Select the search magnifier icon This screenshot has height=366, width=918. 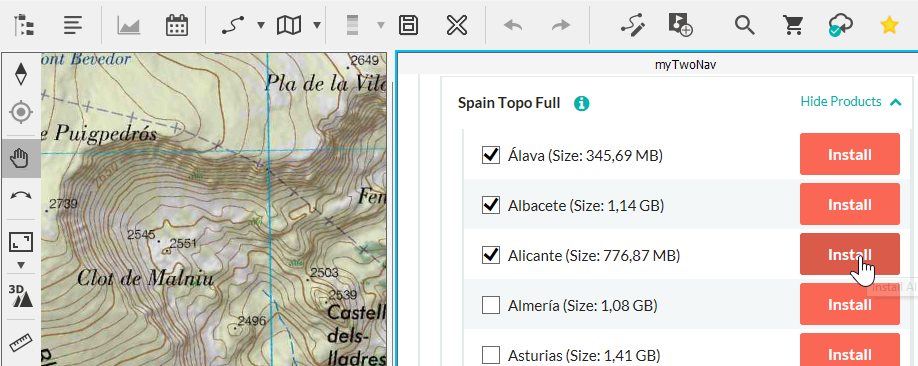[x=745, y=25]
